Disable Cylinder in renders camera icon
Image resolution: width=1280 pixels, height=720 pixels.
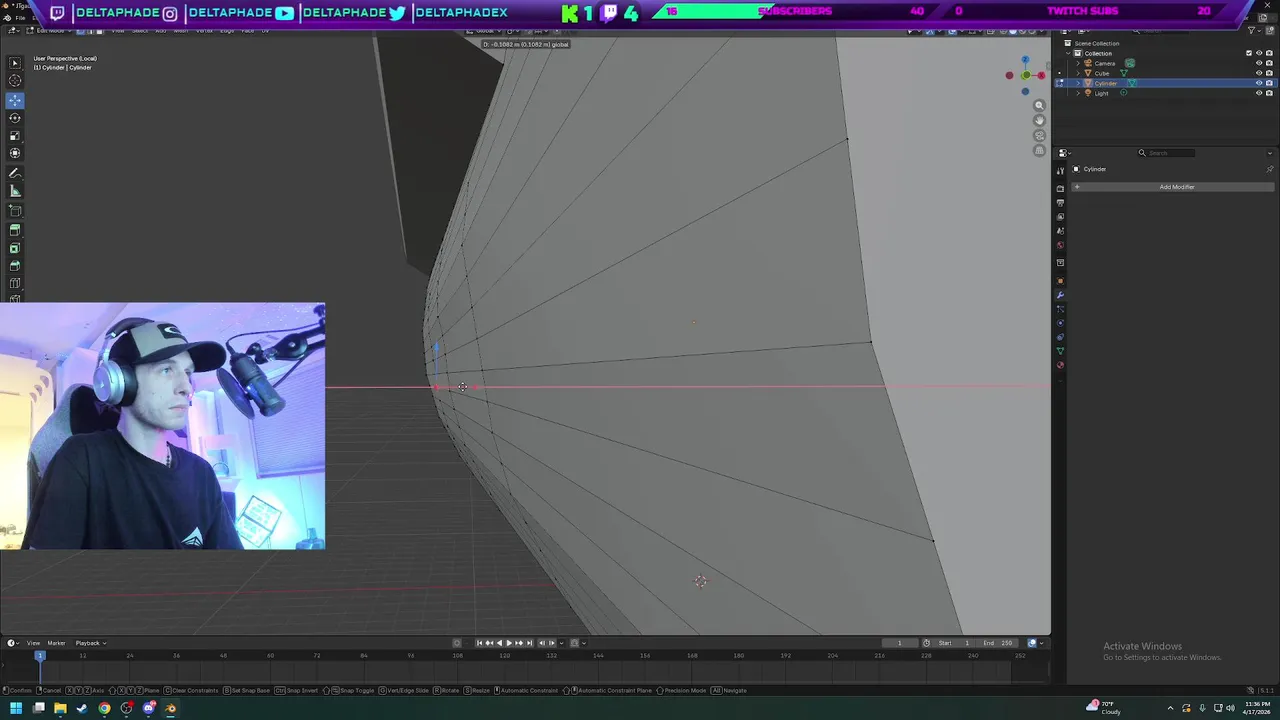click(1269, 83)
